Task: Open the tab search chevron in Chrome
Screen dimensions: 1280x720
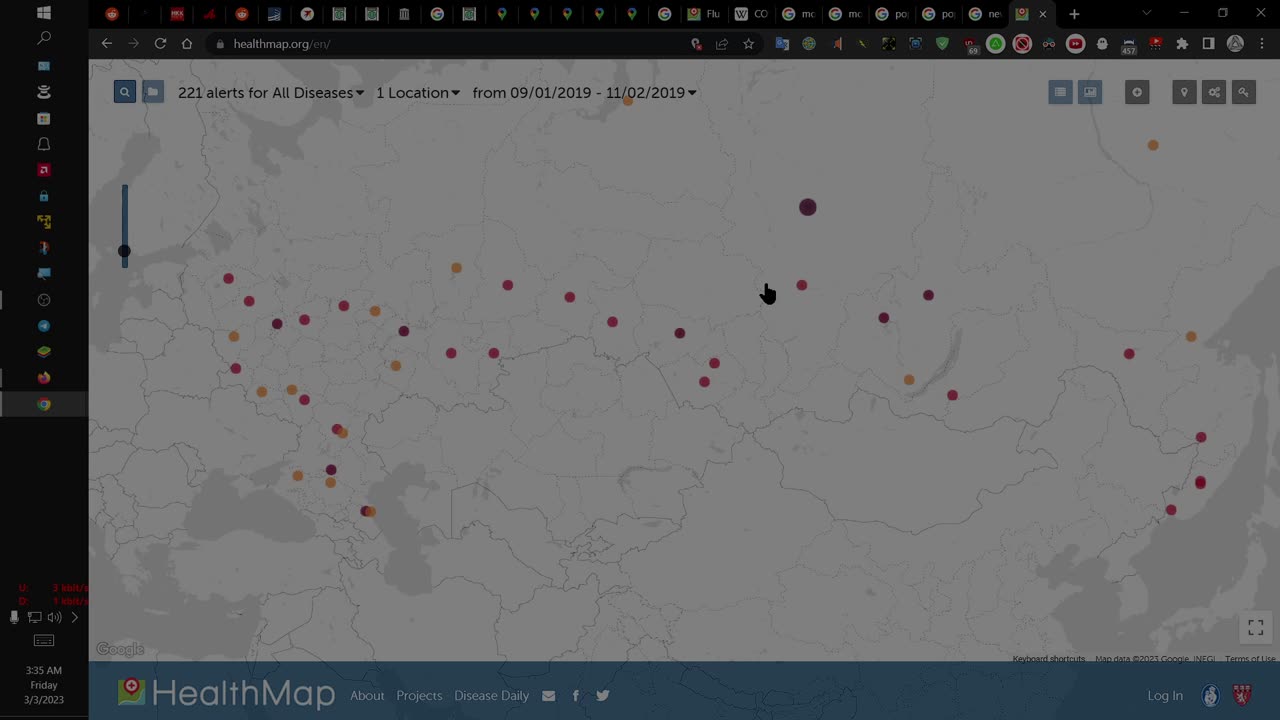Action: point(1147,13)
